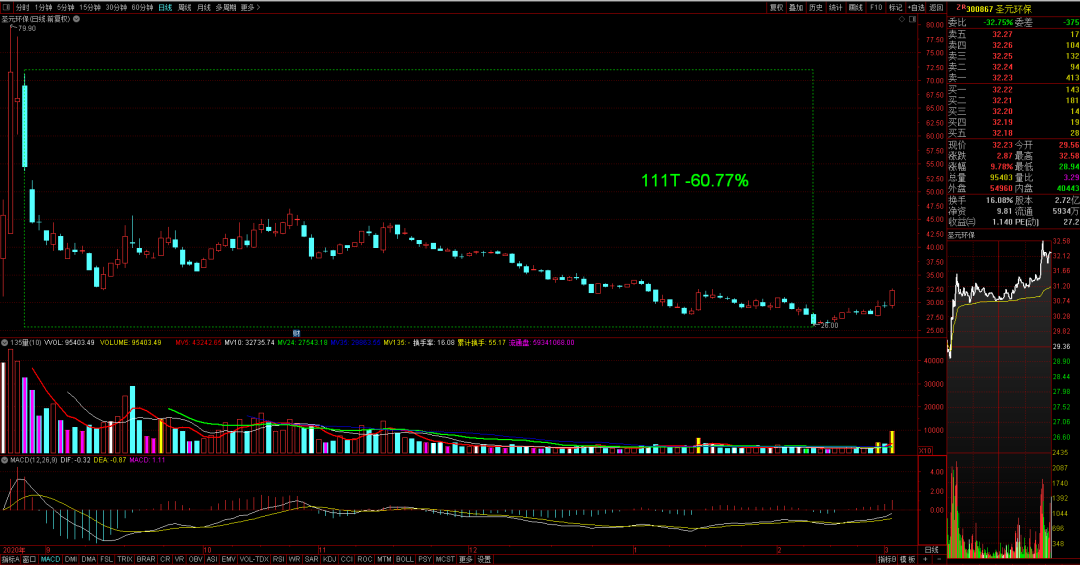
Task: Select the SAR indicator tab
Action: coord(312,559)
